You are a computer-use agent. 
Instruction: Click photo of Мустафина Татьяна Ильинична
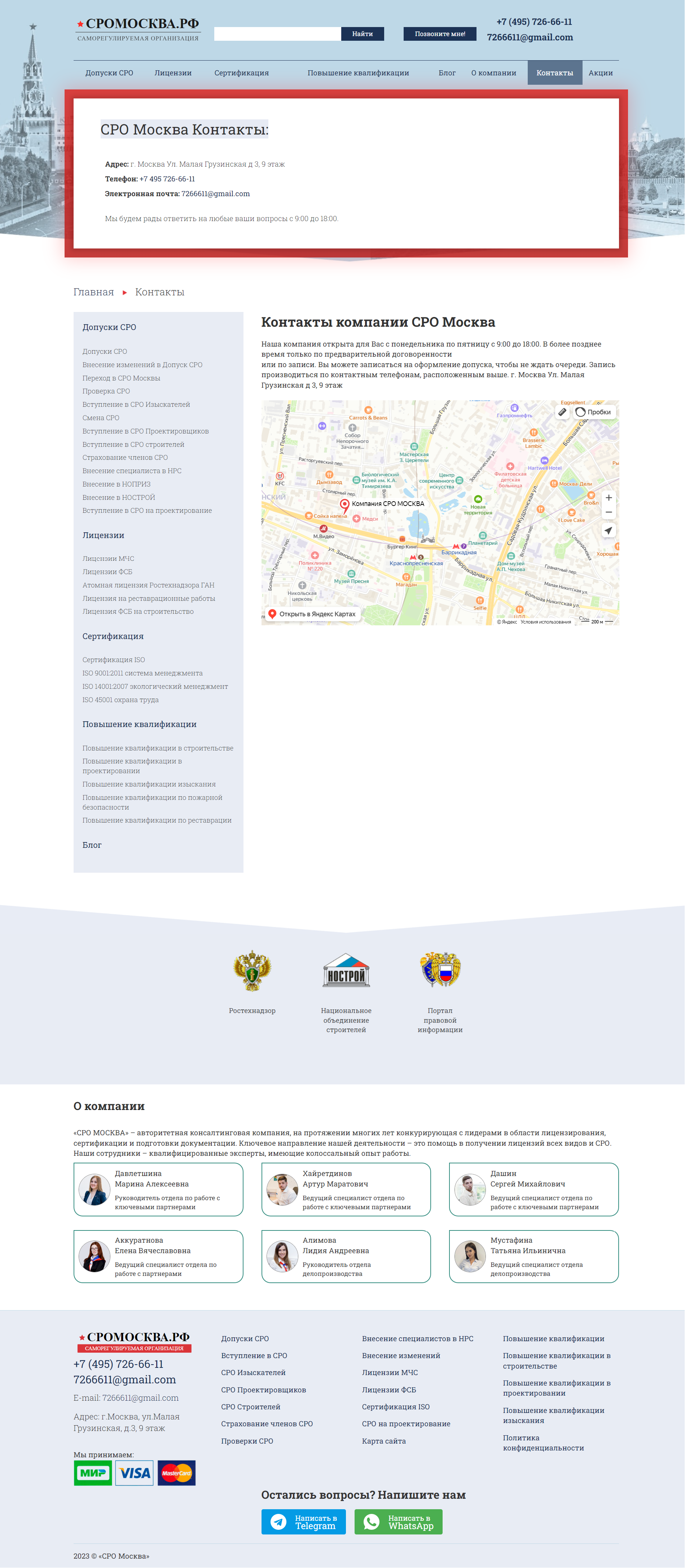pos(469,1256)
